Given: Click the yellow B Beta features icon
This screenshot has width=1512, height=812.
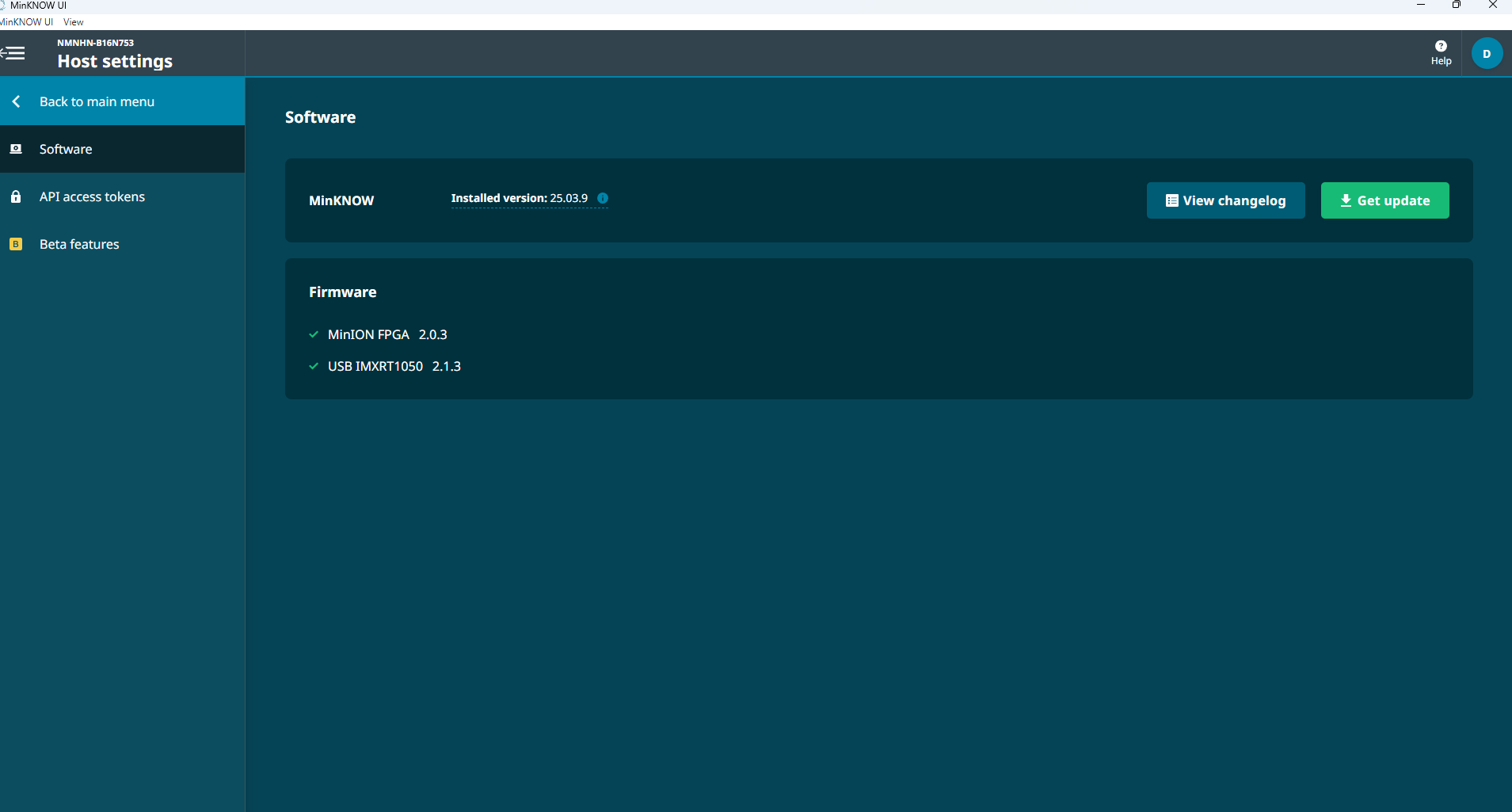Looking at the screenshot, I should (x=16, y=244).
